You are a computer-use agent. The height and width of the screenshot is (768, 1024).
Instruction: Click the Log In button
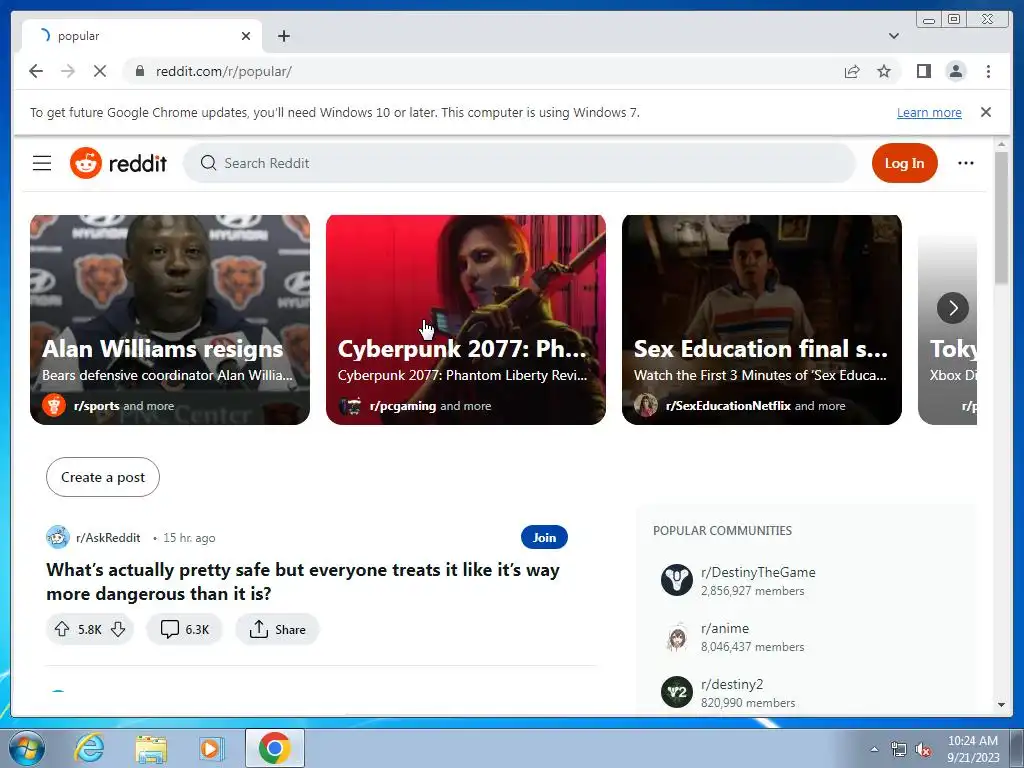point(904,163)
